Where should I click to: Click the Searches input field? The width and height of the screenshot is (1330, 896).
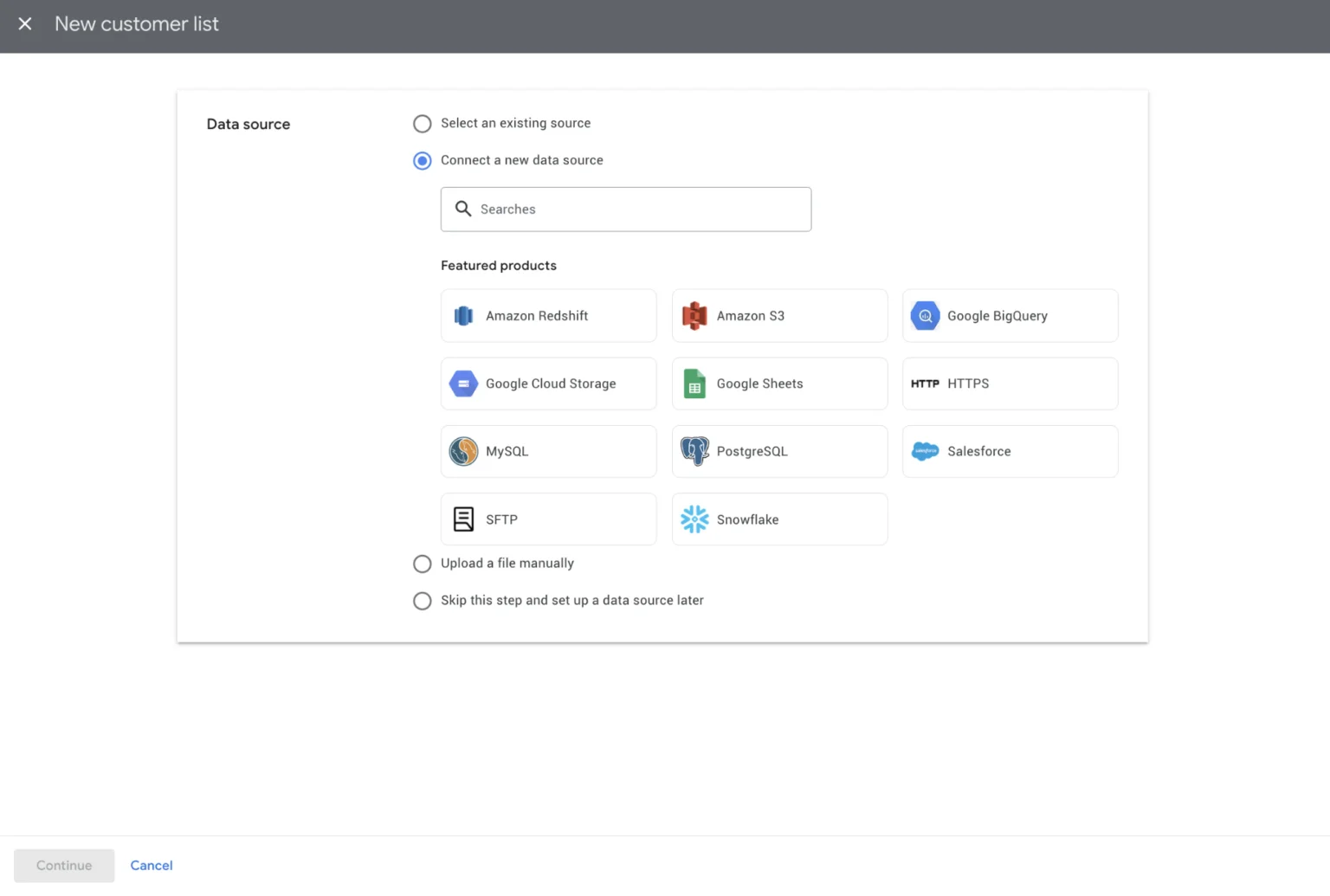click(641, 209)
